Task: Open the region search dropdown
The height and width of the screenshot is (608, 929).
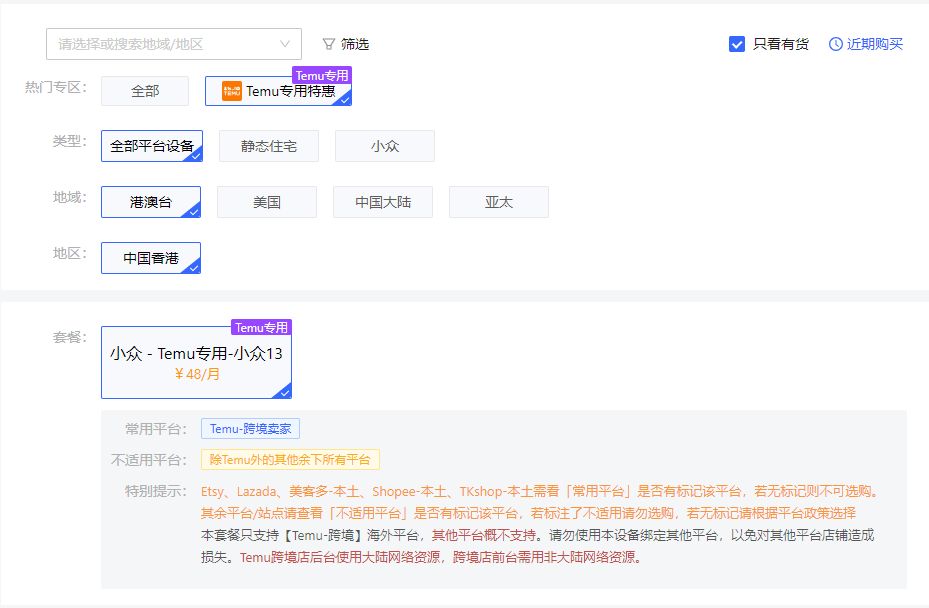Action: [174, 44]
